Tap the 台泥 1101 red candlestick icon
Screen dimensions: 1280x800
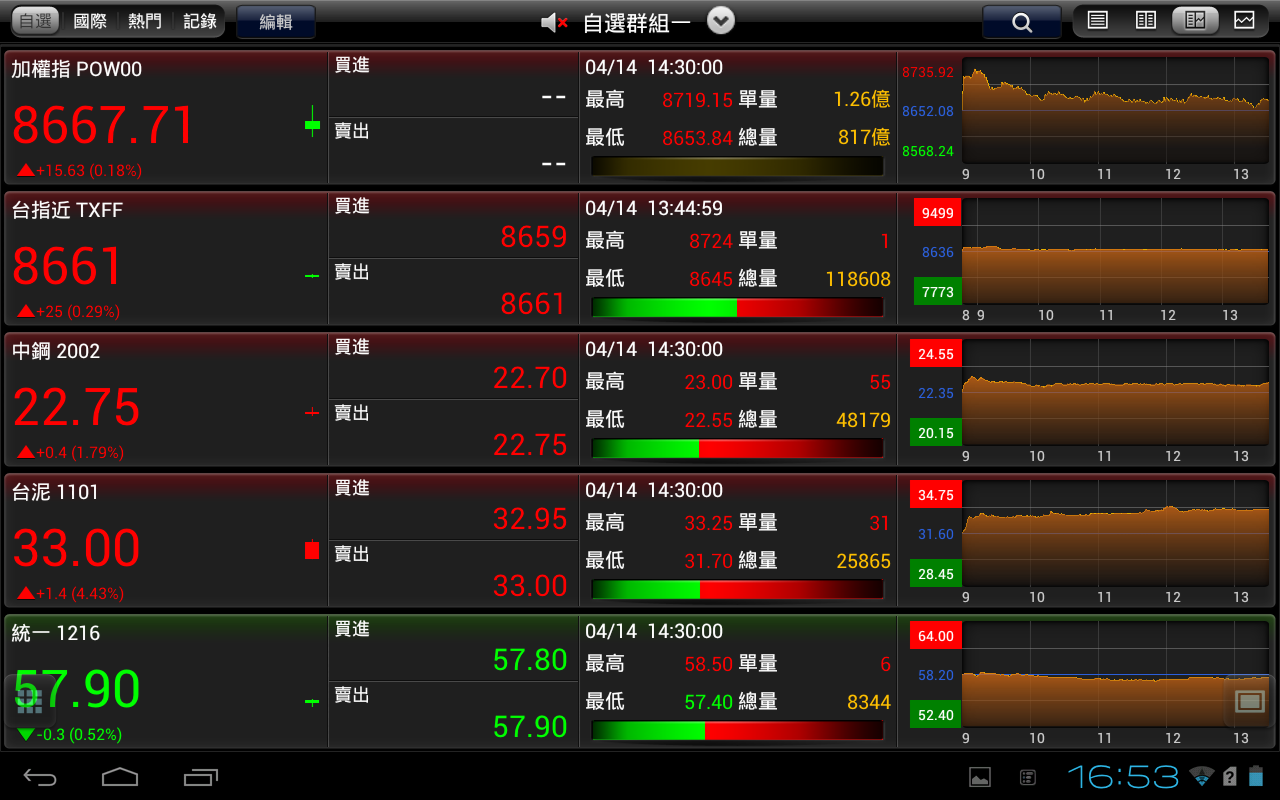click(x=312, y=550)
